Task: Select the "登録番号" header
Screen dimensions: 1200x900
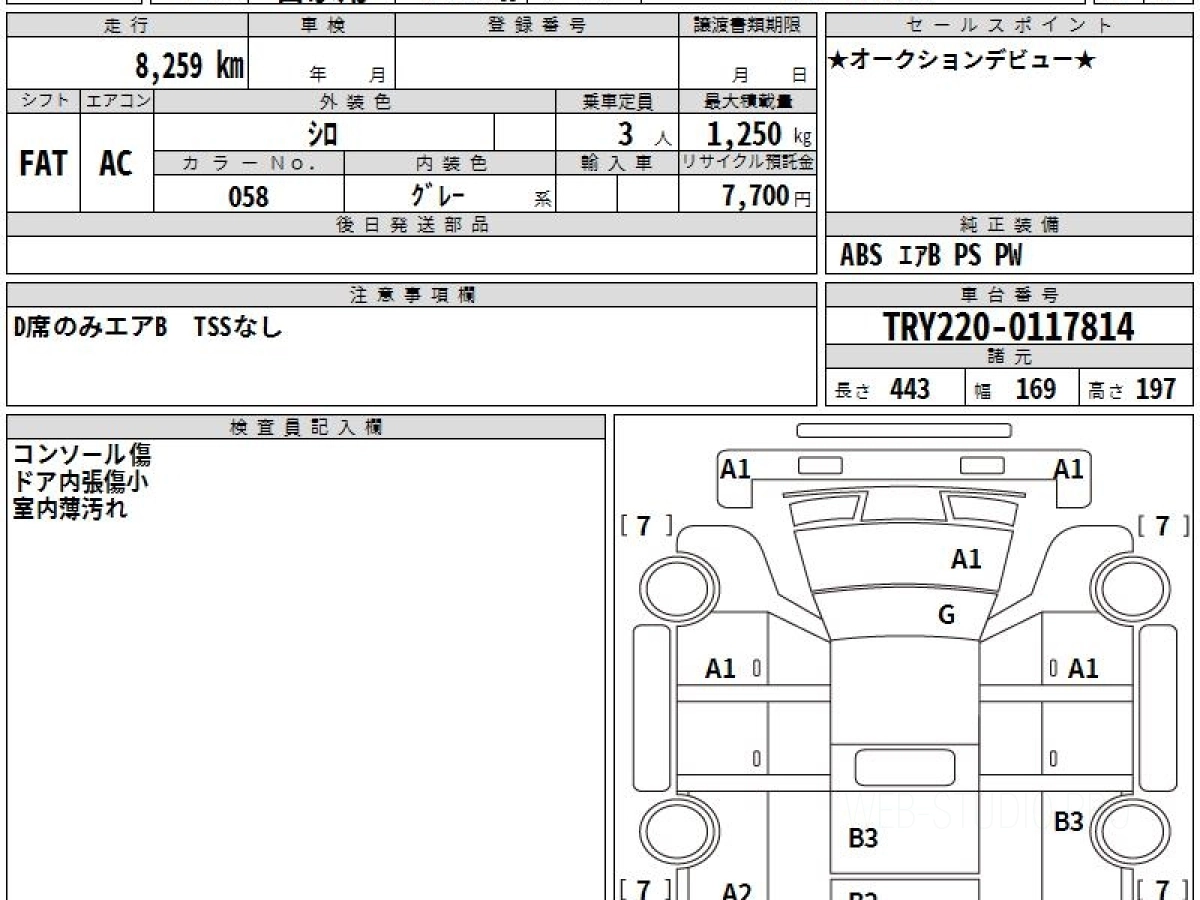Action: 537,26
